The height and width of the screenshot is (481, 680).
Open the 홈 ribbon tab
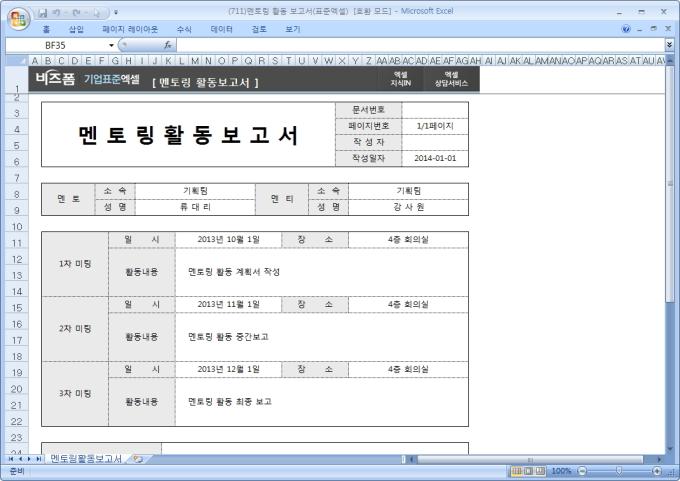pyautogui.click(x=46, y=29)
